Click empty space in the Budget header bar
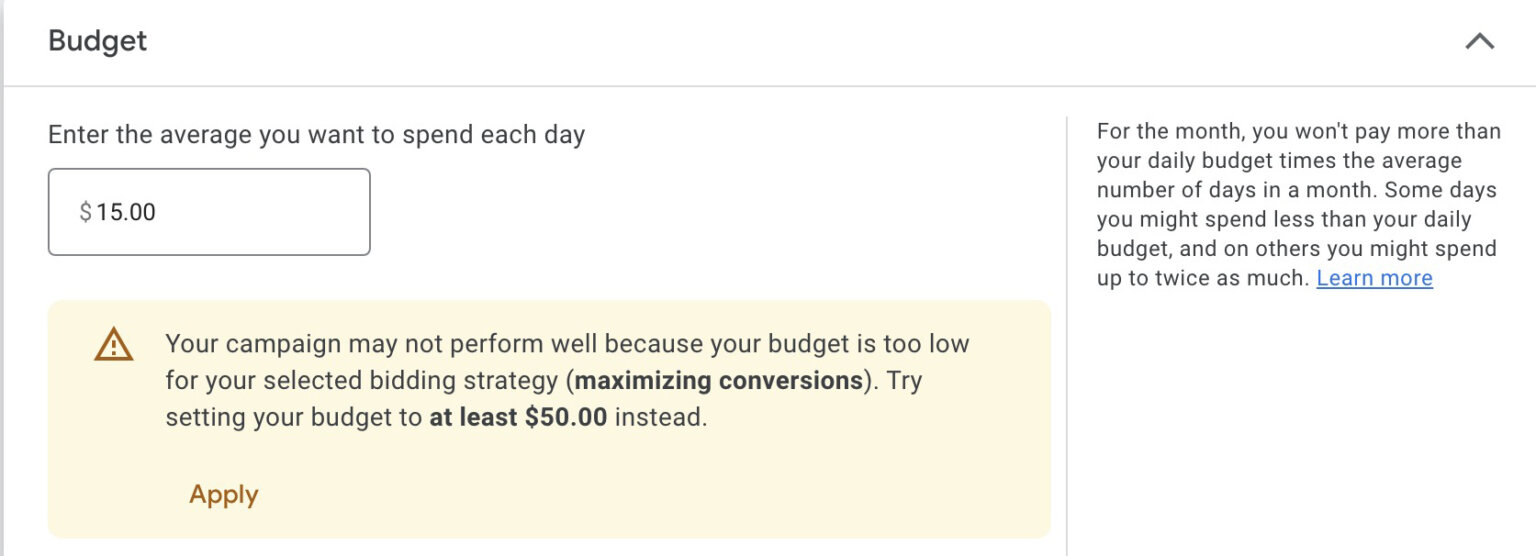 (x=800, y=42)
